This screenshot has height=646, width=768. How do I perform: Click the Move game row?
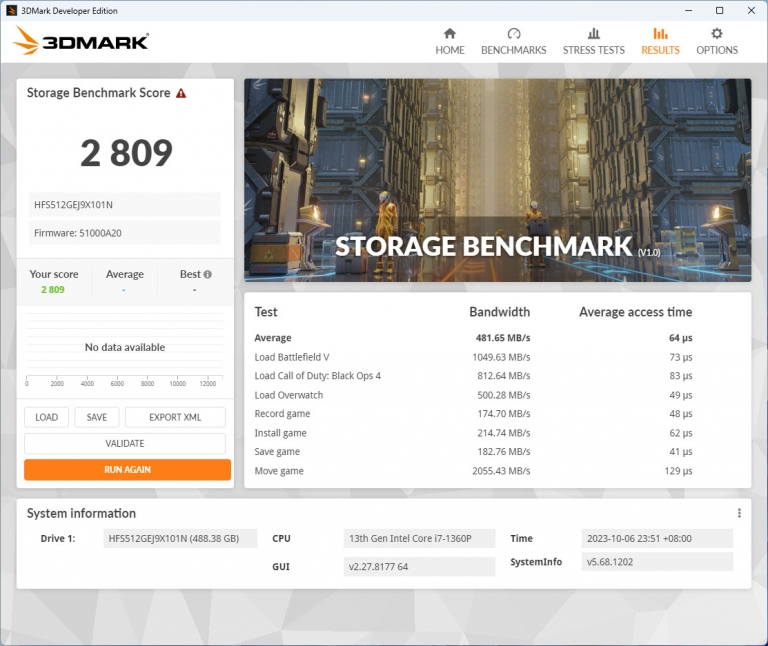(473, 471)
